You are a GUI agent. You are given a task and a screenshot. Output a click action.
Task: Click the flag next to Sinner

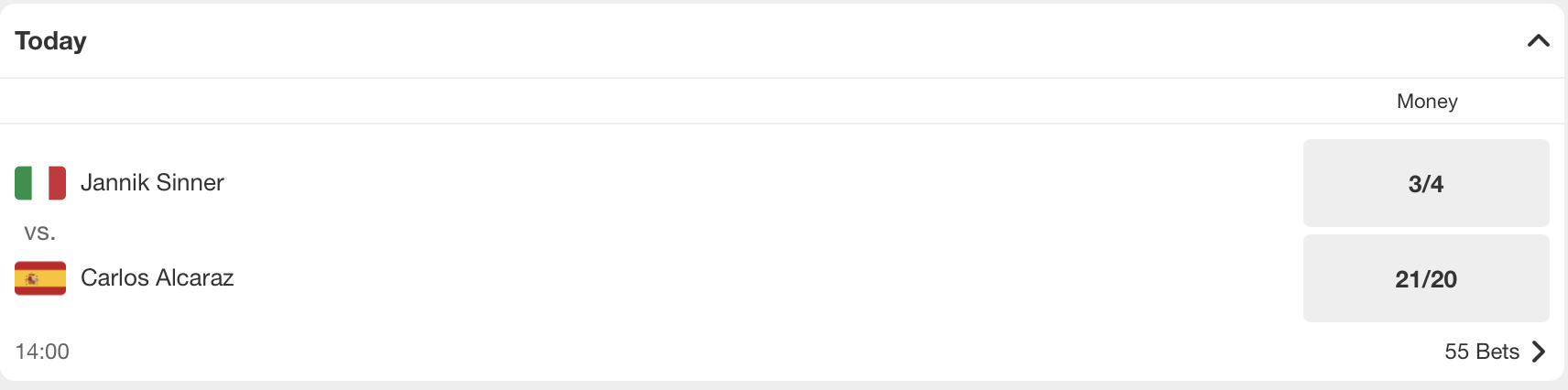click(40, 182)
